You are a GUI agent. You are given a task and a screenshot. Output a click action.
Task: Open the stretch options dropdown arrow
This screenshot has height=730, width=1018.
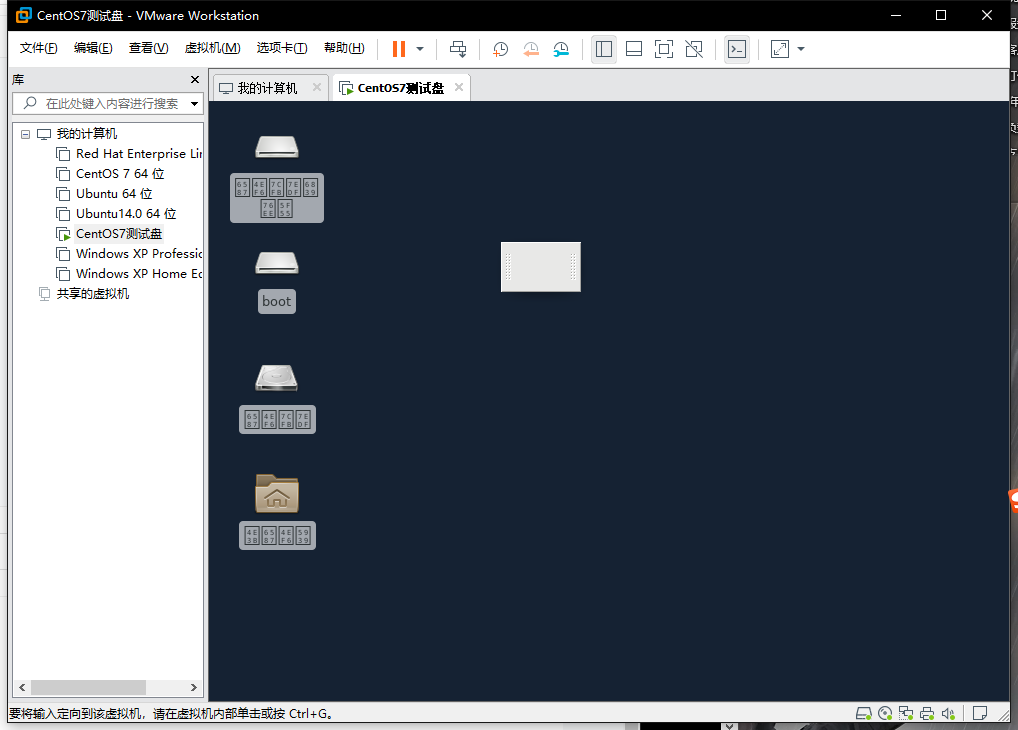pos(801,49)
